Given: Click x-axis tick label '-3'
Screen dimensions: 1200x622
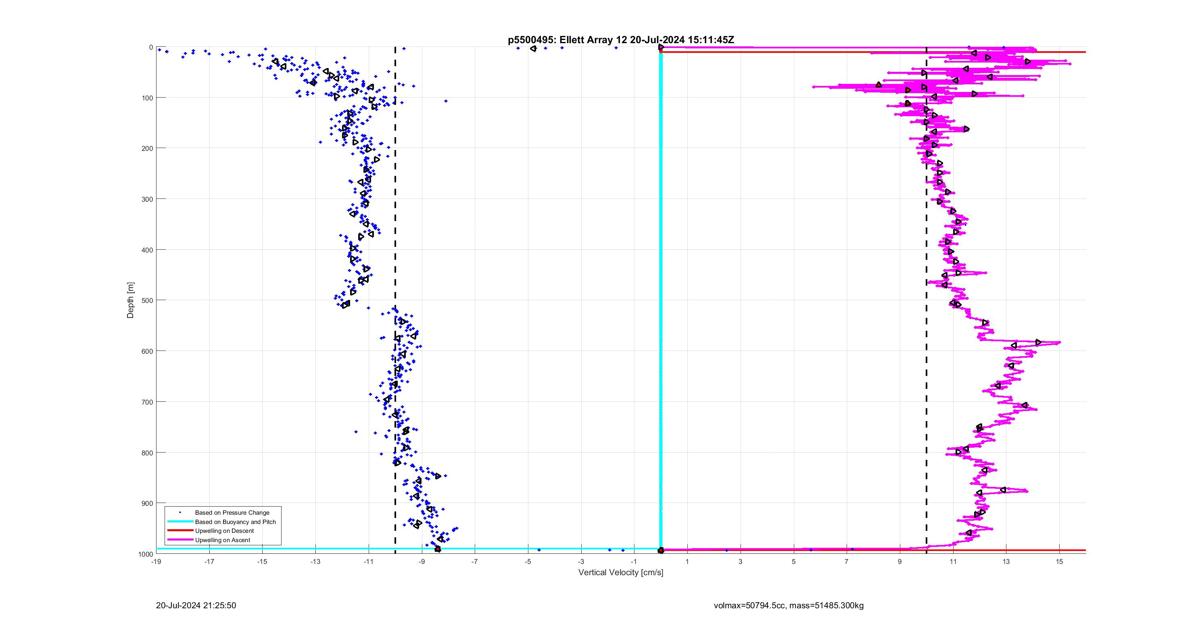Looking at the screenshot, I should [581, 561].
